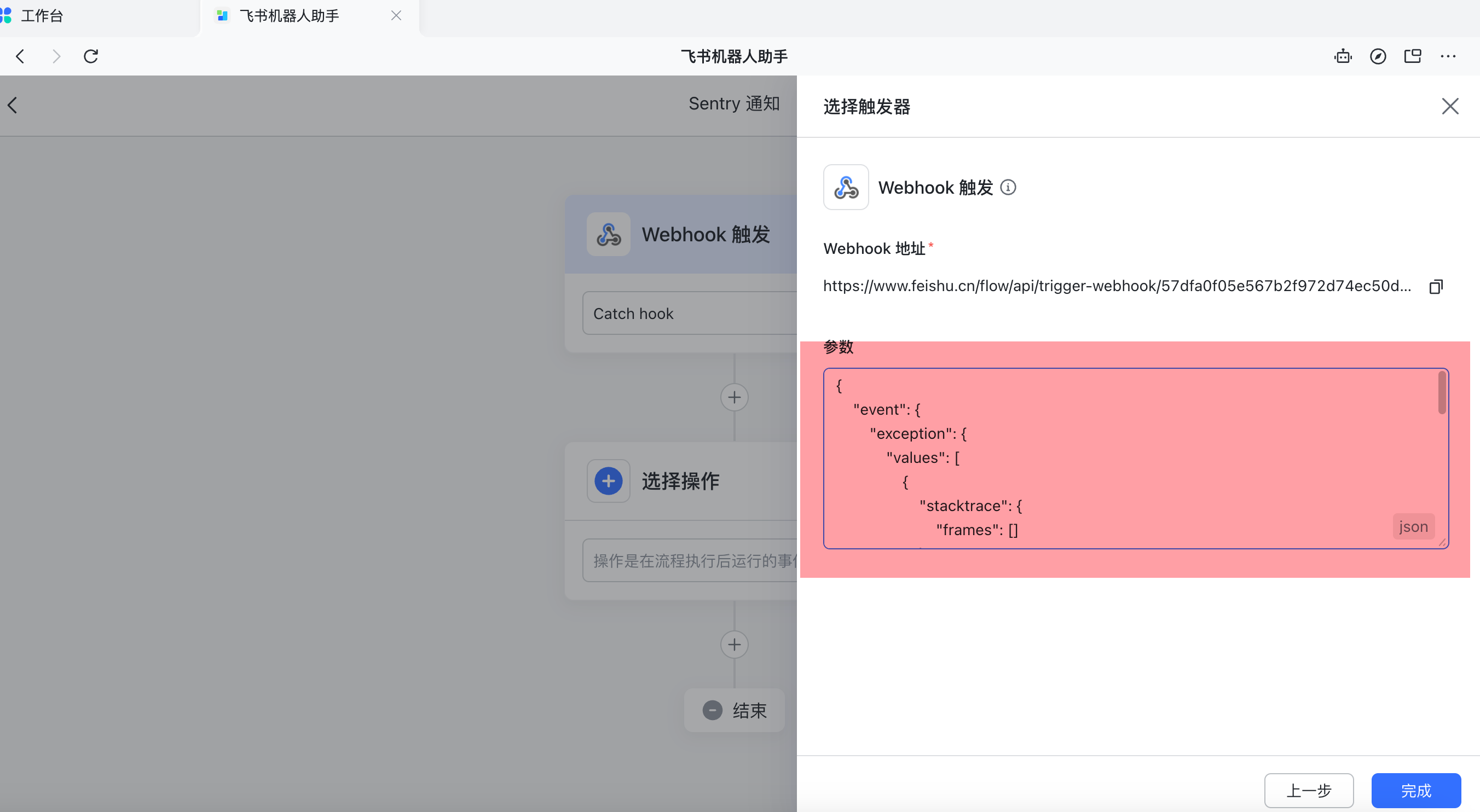The width and height of the screenshot is (1480, 812).
Task: Return from the Sentry 通知 flow page
Action: pos(13,105)
